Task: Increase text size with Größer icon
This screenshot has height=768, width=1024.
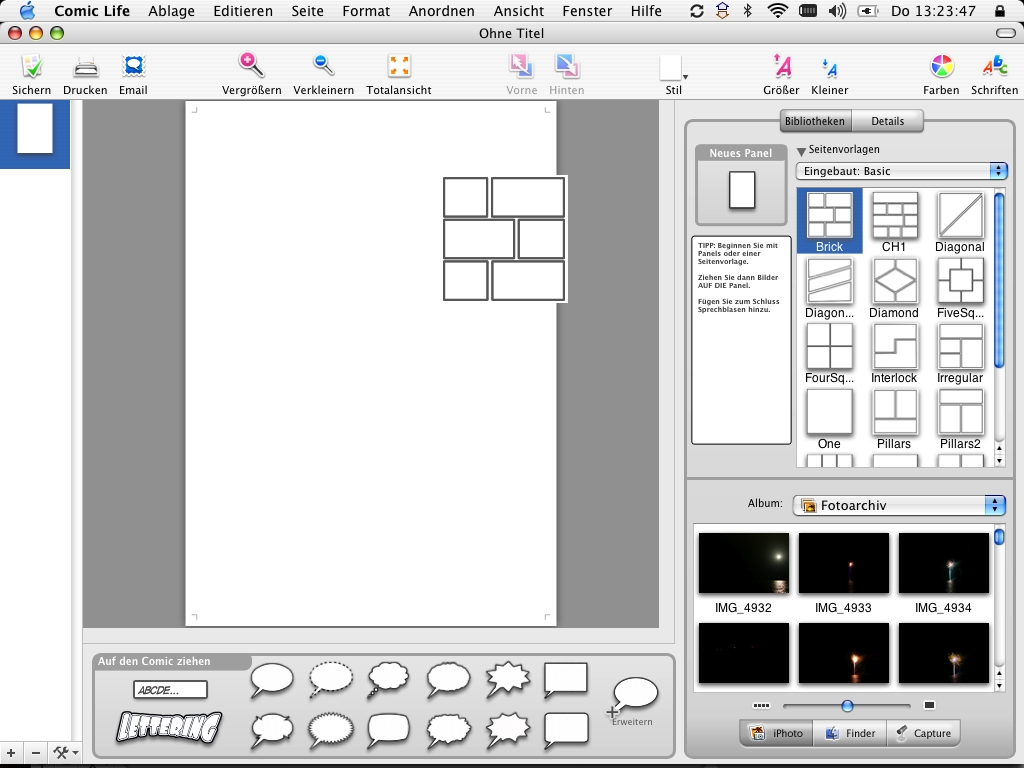Action: click(781, 66)
